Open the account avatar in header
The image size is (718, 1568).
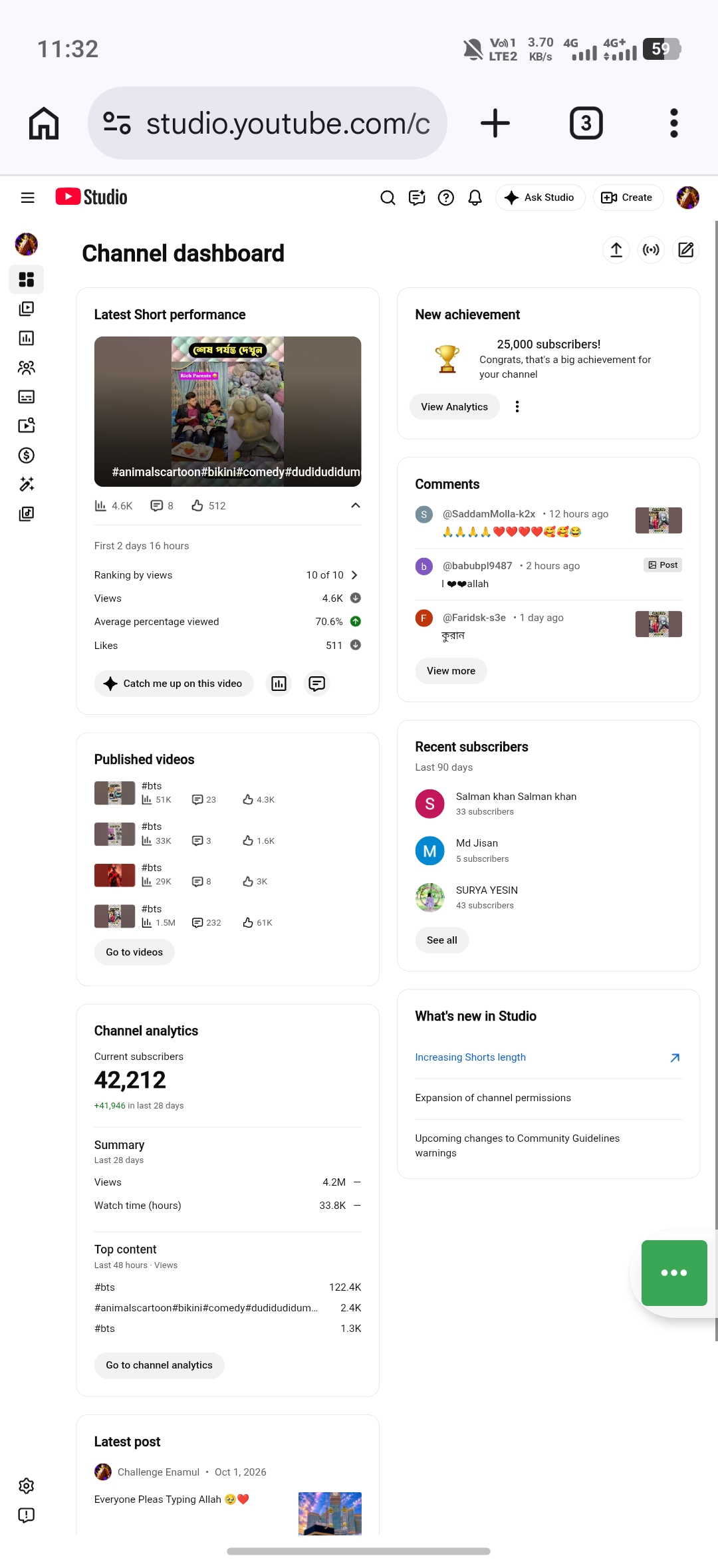pyautogui.click(x=687, y=197)
